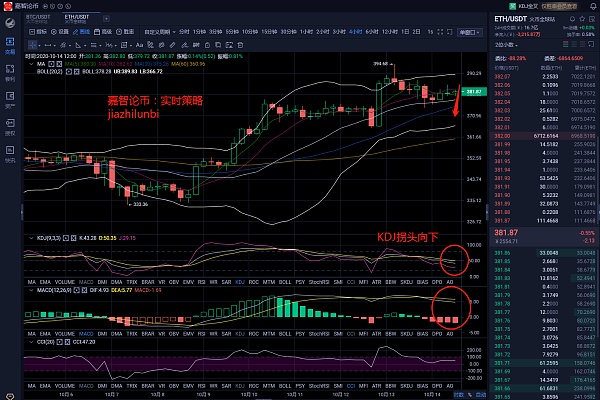Viewport: 600px width, 400px height.
Task: Toggle percent scale at chart bottom right
Action: click(470, 395)
